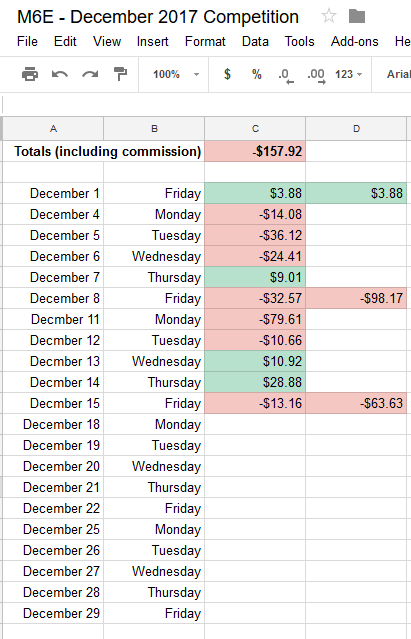Move spreadsheet to folder icon
Screen dimensions: 411x639
(357, 16)
